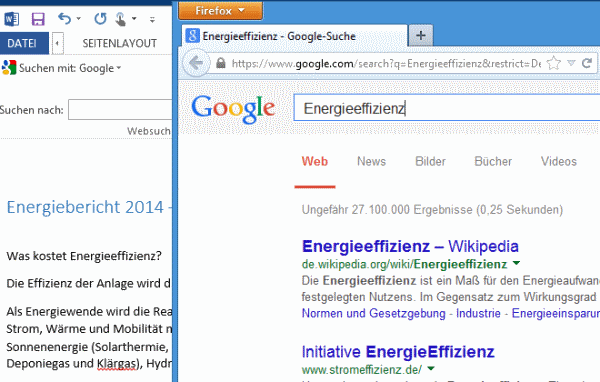Open the 'Initiative EnergieEffizienz' result
600x382 pixels.
coord(398,351)
